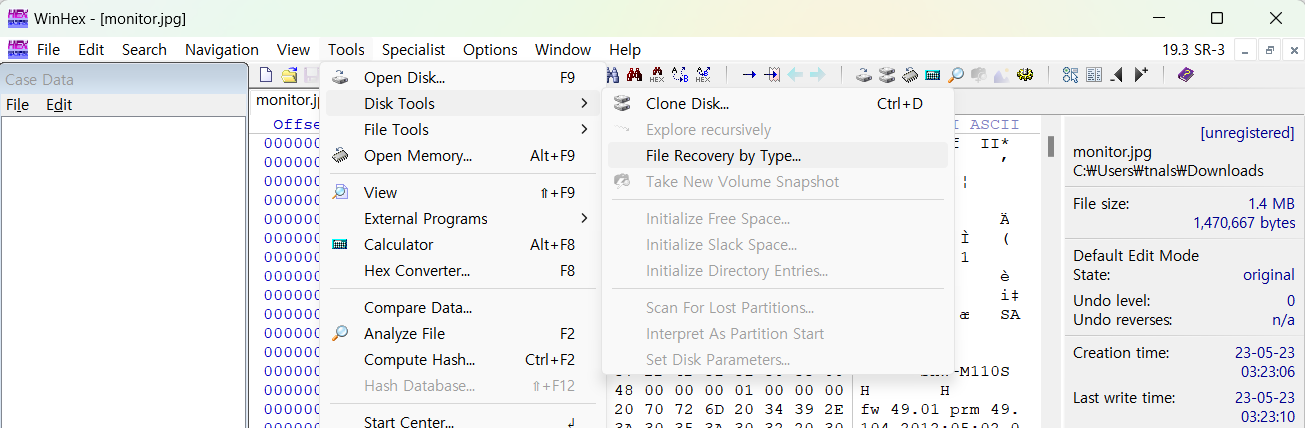Click the Replace Hex Values icon
Viewport: 1305px width, 428px height.
click(x=703, y=75)
